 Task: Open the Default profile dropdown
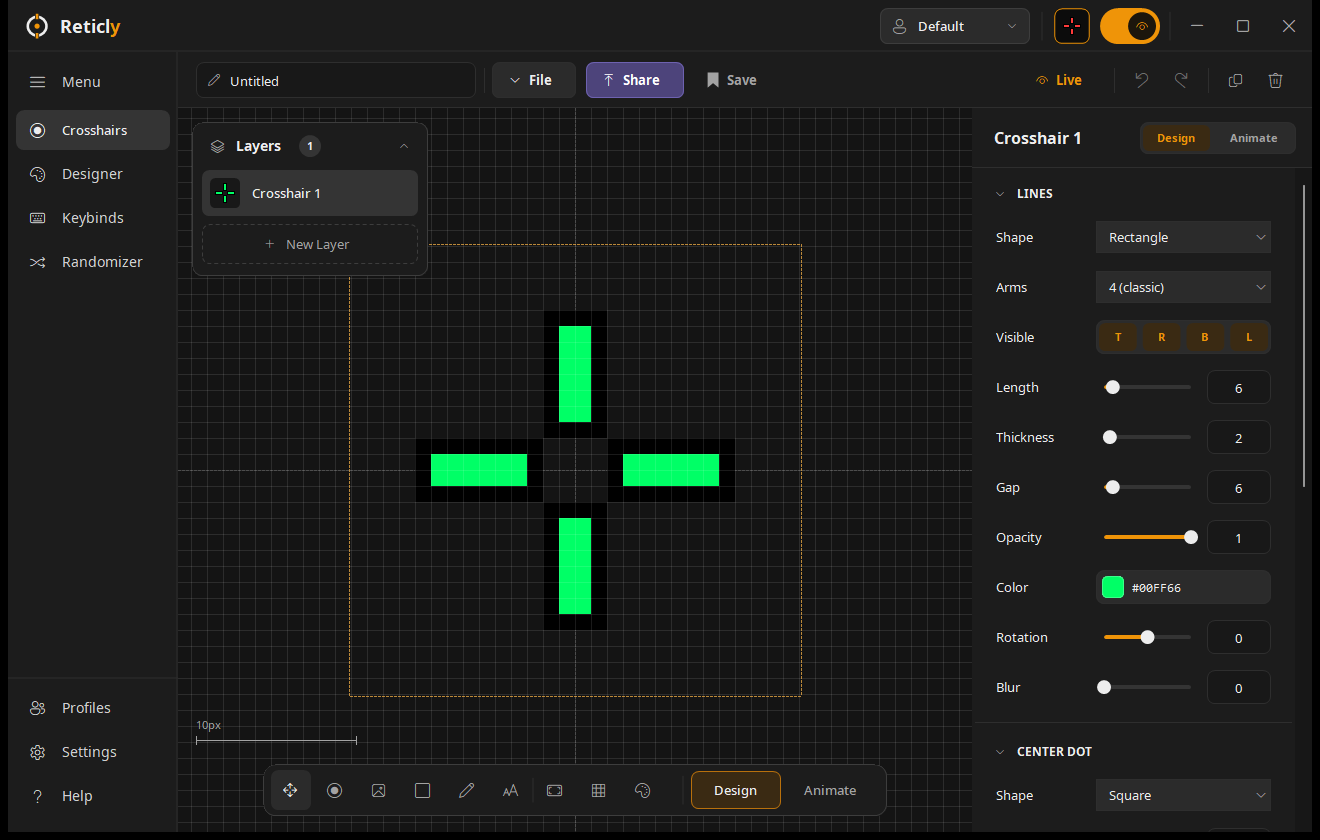click(x=955, y=26)
